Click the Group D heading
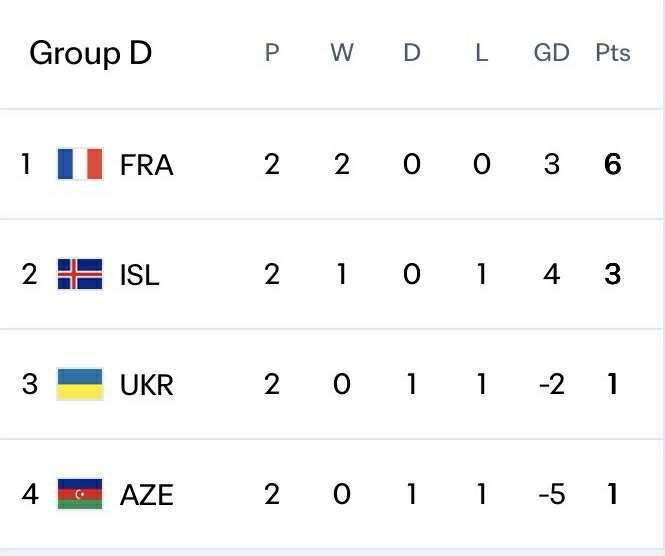The height and width of the screenshot is (556, 665). click(x=90, y=53)
